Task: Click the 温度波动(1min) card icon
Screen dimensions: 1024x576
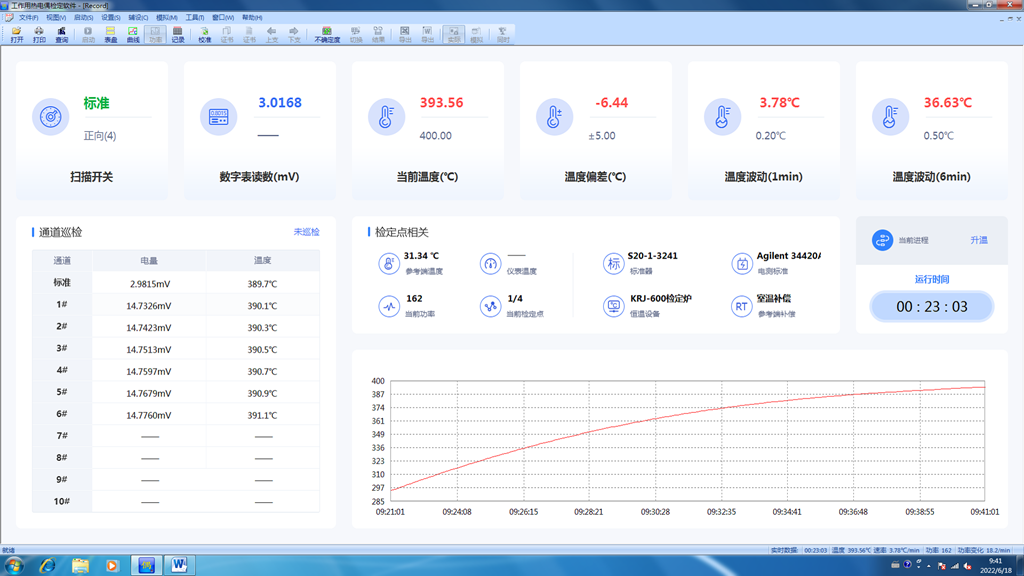Action: coord(722,117)
